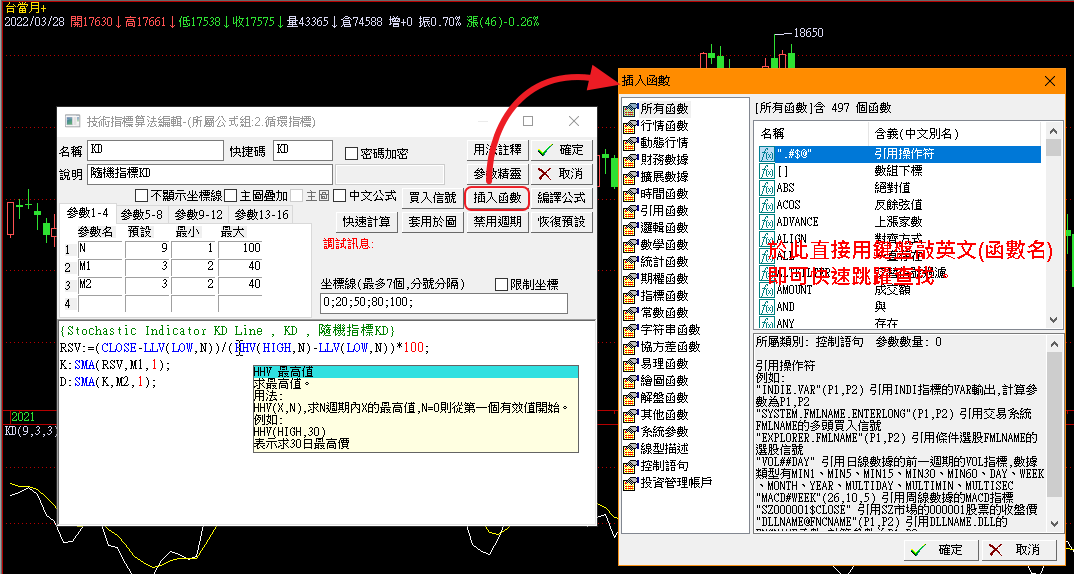Enable the 密碼加密 checkbox
This screenshot has height=574, width=1074.
pyautogui.click(x=351, y=154)
